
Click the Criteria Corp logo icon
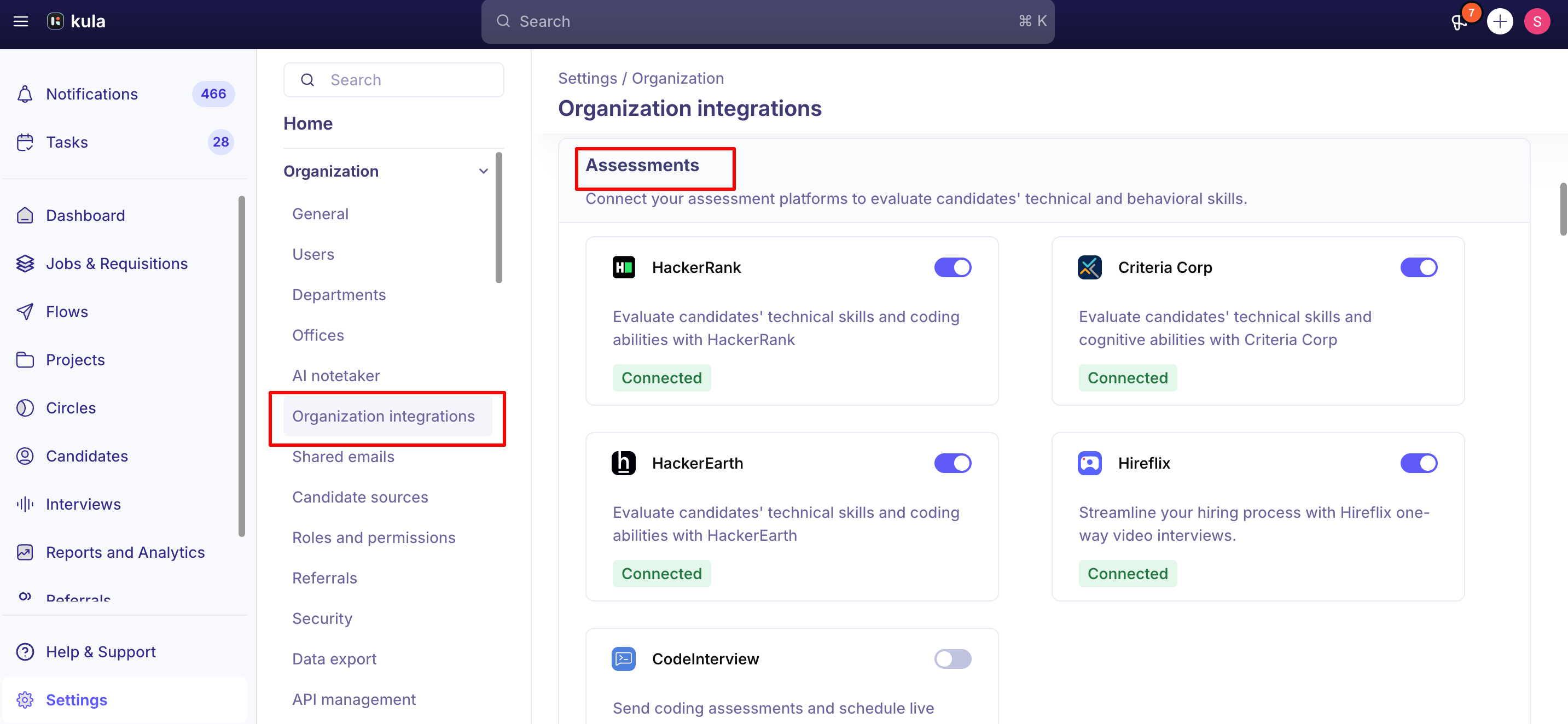click(1089, 268)
